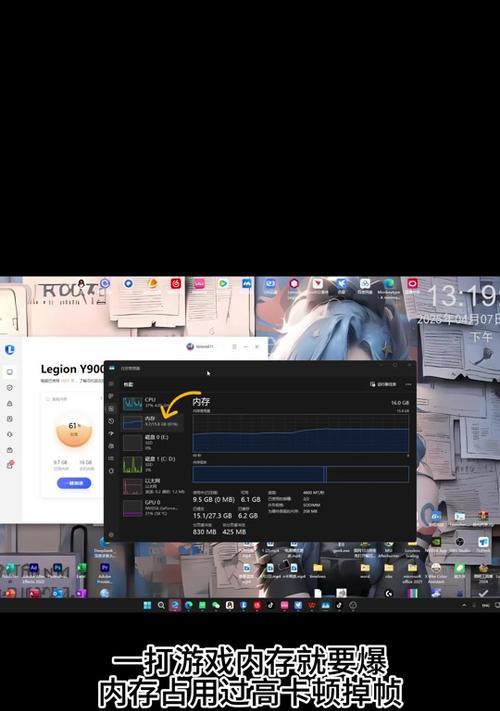The height and width of the screenshot is (711, 500).
Task: Click the blue one-key accelerate button
Action: (x=74, y=483)
